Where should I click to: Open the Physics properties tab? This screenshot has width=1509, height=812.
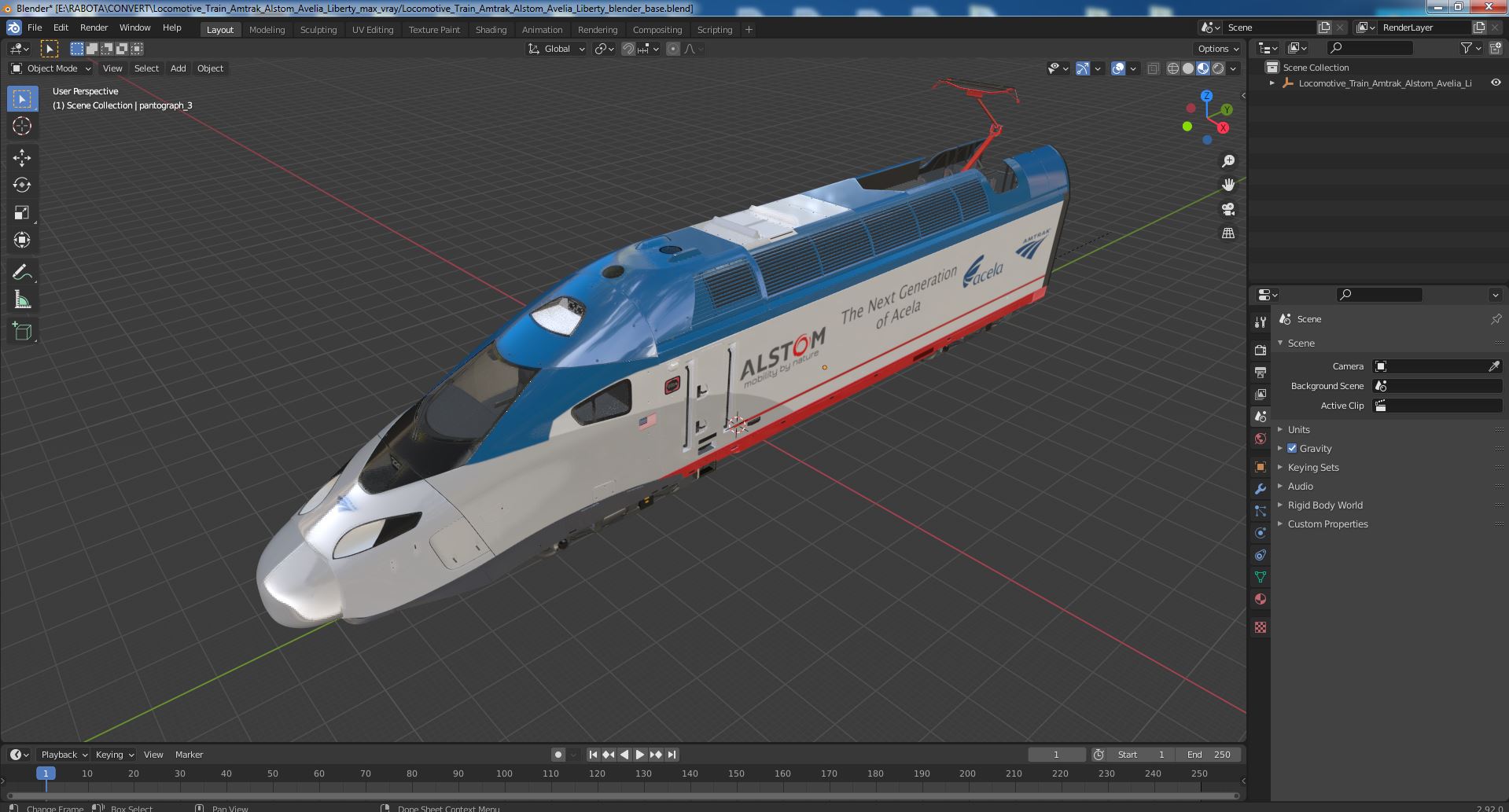(x=1261, y=532)
